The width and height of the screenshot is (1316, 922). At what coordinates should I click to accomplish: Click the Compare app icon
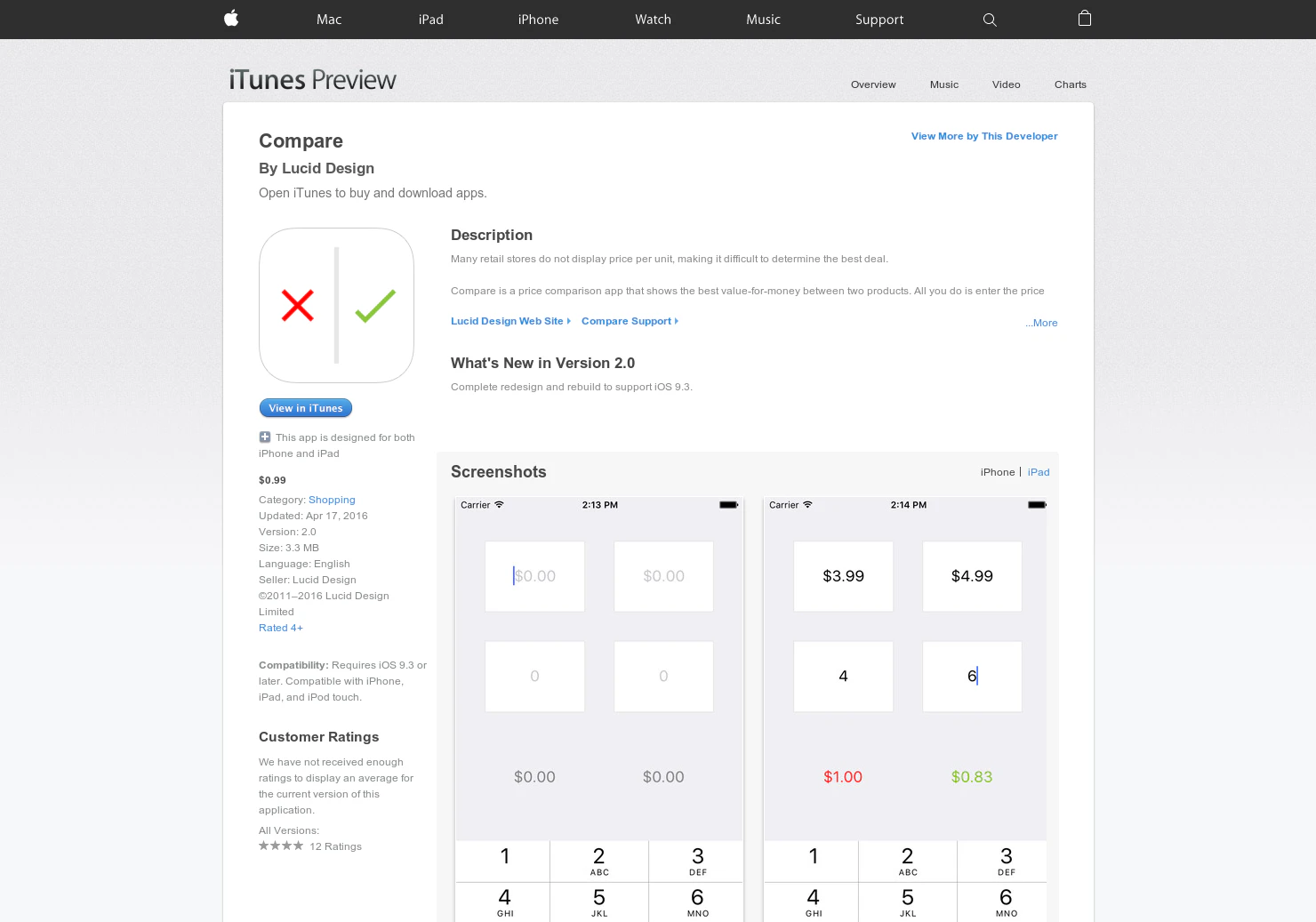[336, 306]
